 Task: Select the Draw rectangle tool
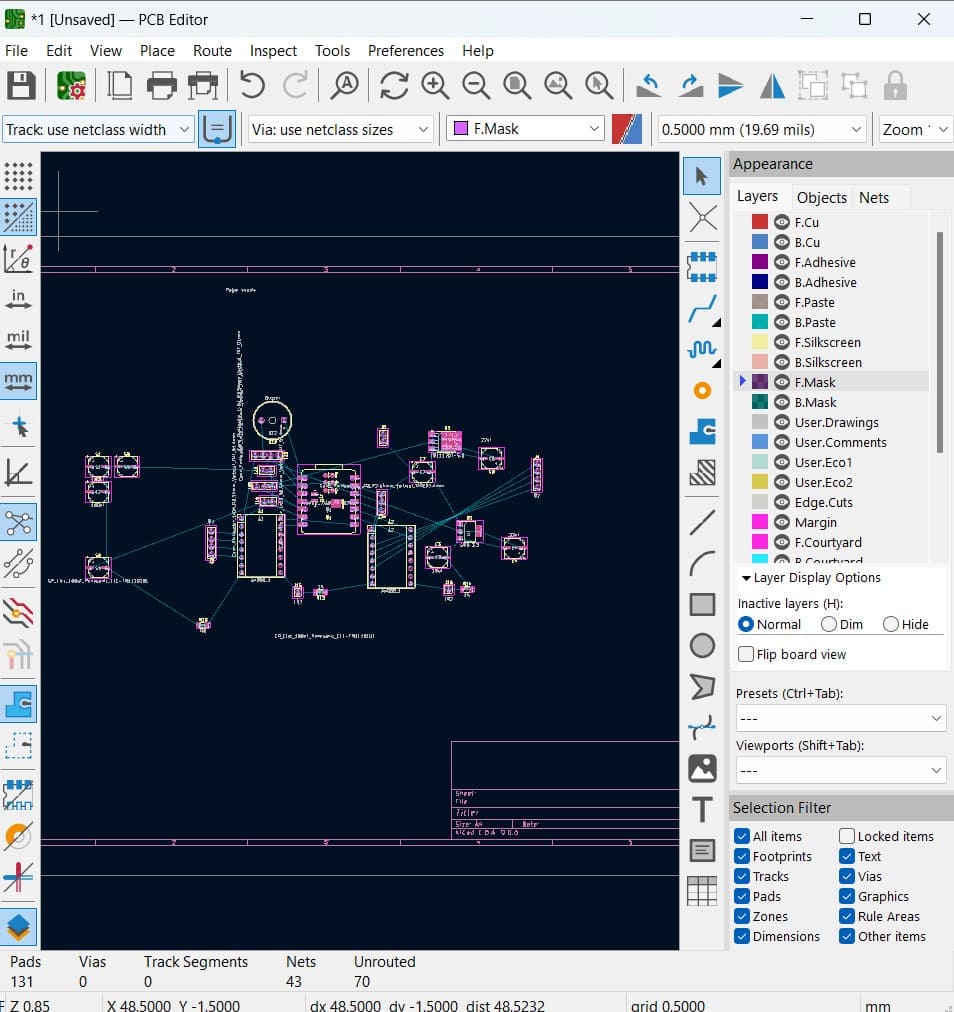pos(702,605)
